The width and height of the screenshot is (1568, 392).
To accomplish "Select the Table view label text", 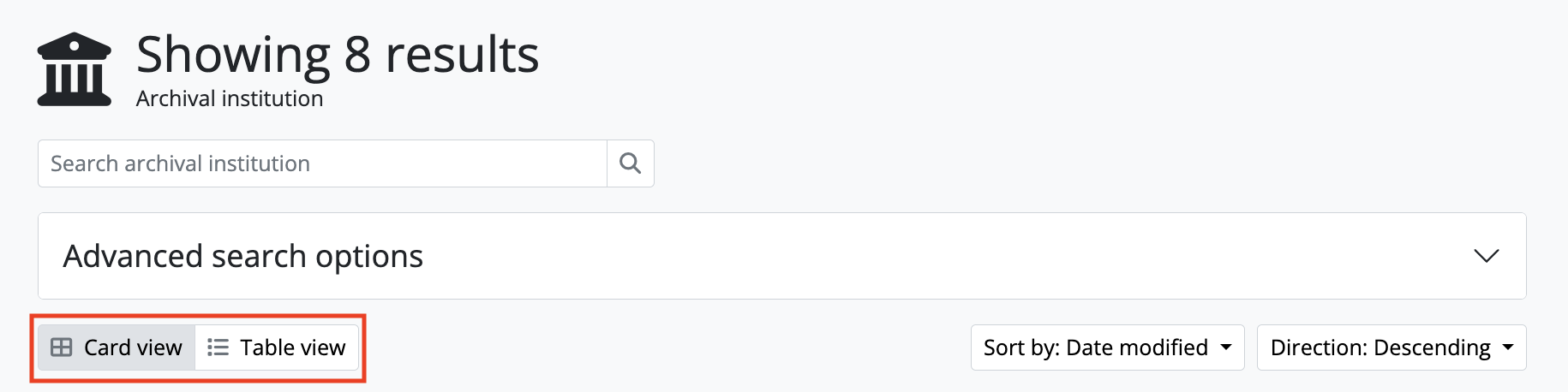I will pyautogui.click(x=292, y=347).
